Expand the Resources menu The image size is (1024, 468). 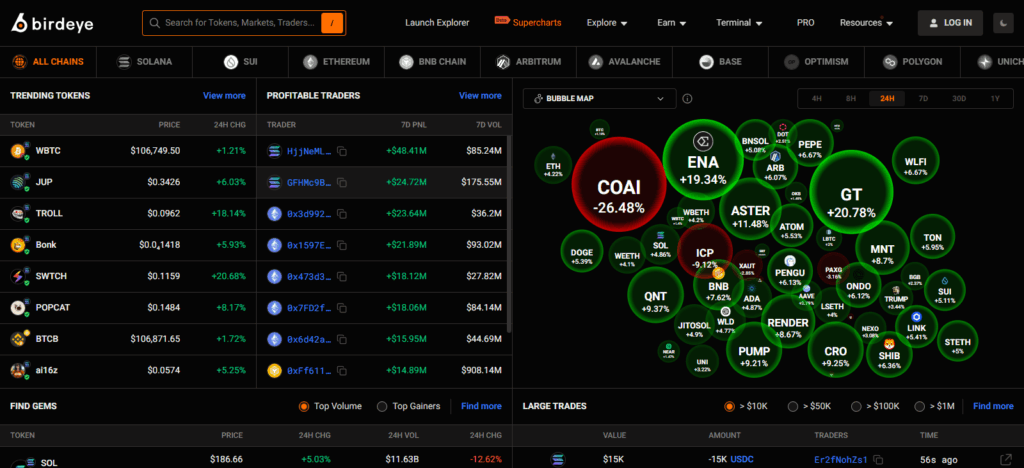tap(866, 22)
